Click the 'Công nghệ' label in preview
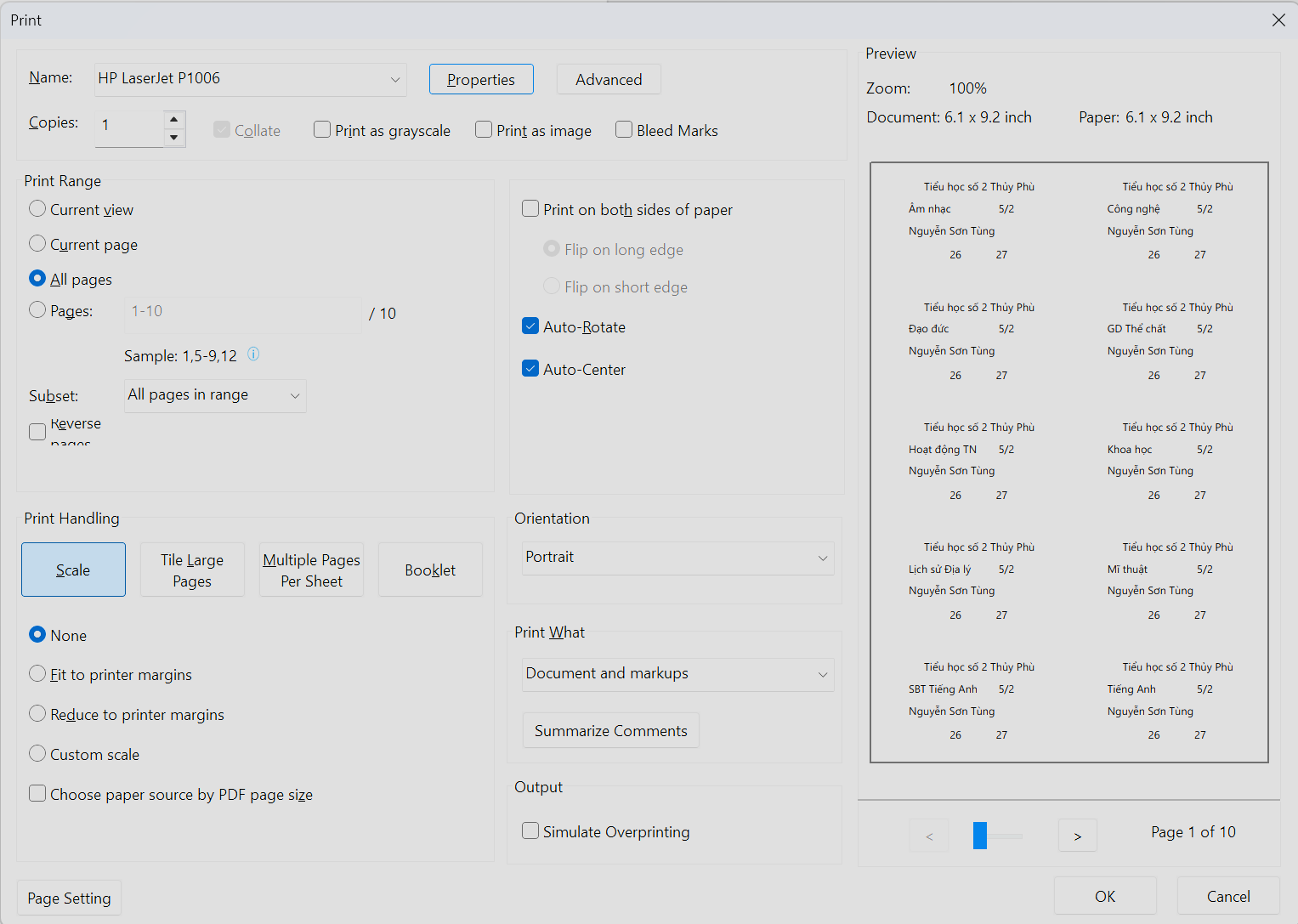 (x=1133, y=209)
